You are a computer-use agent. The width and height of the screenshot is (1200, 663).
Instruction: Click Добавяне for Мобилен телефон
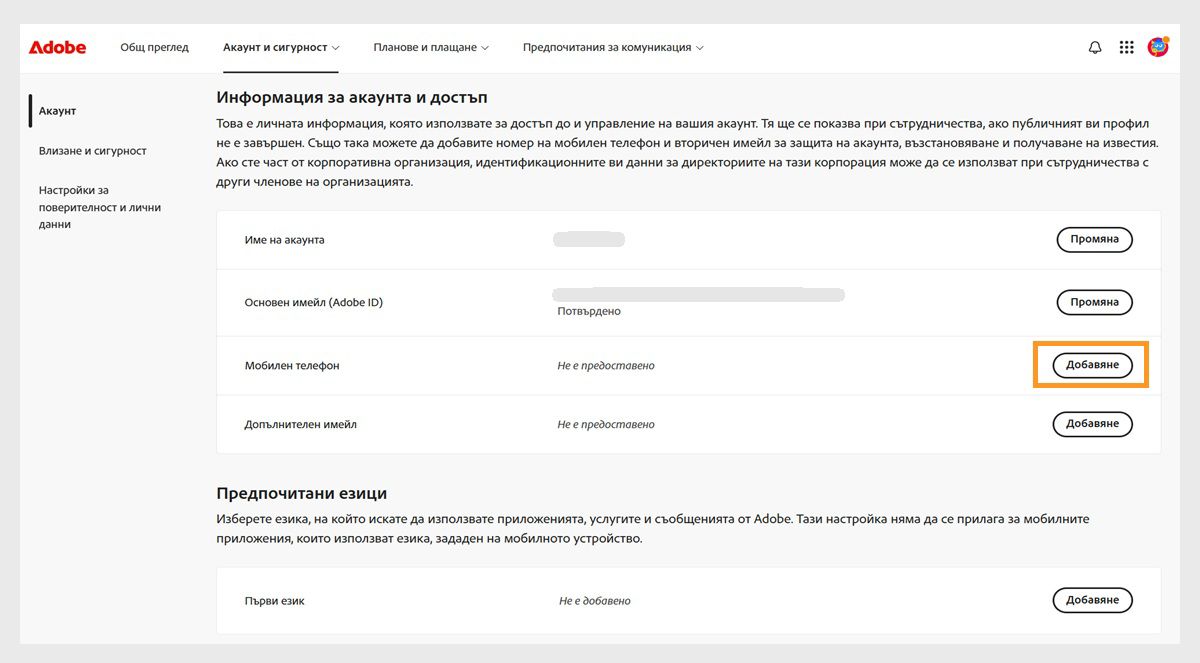[x=1092, y=365]
